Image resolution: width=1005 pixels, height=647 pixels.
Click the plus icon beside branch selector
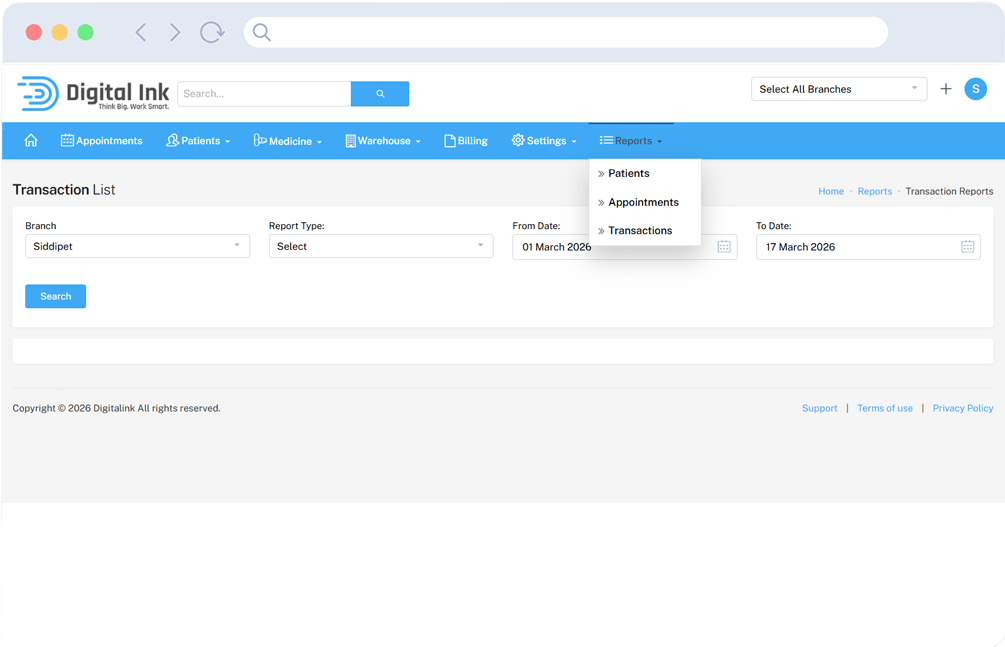point(946,89)
